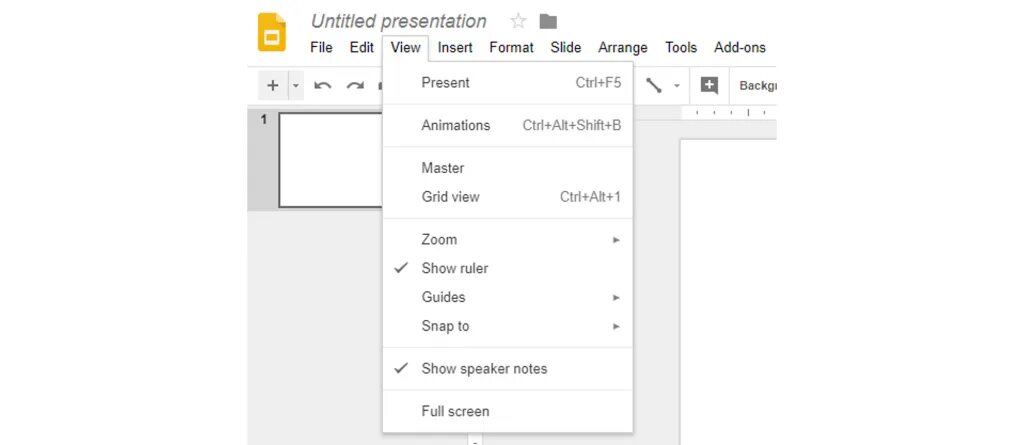
Task: Open the new slide layout dropdown arrow
Action: point(296,86)
